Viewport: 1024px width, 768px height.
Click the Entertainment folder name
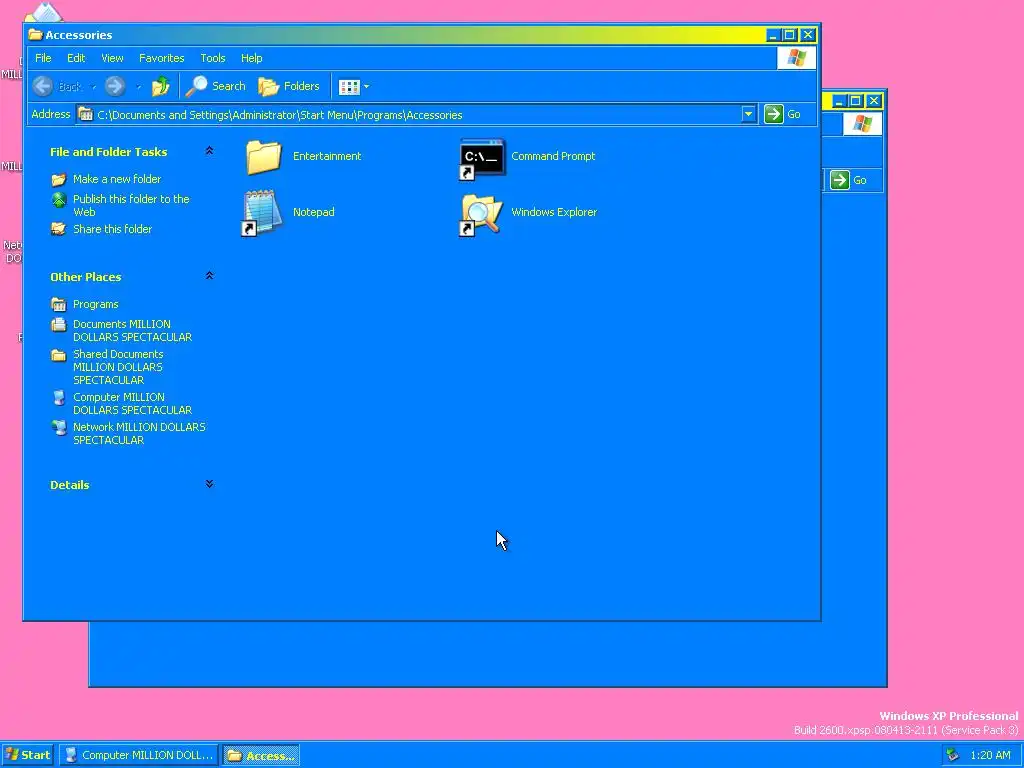pos(327,156)
